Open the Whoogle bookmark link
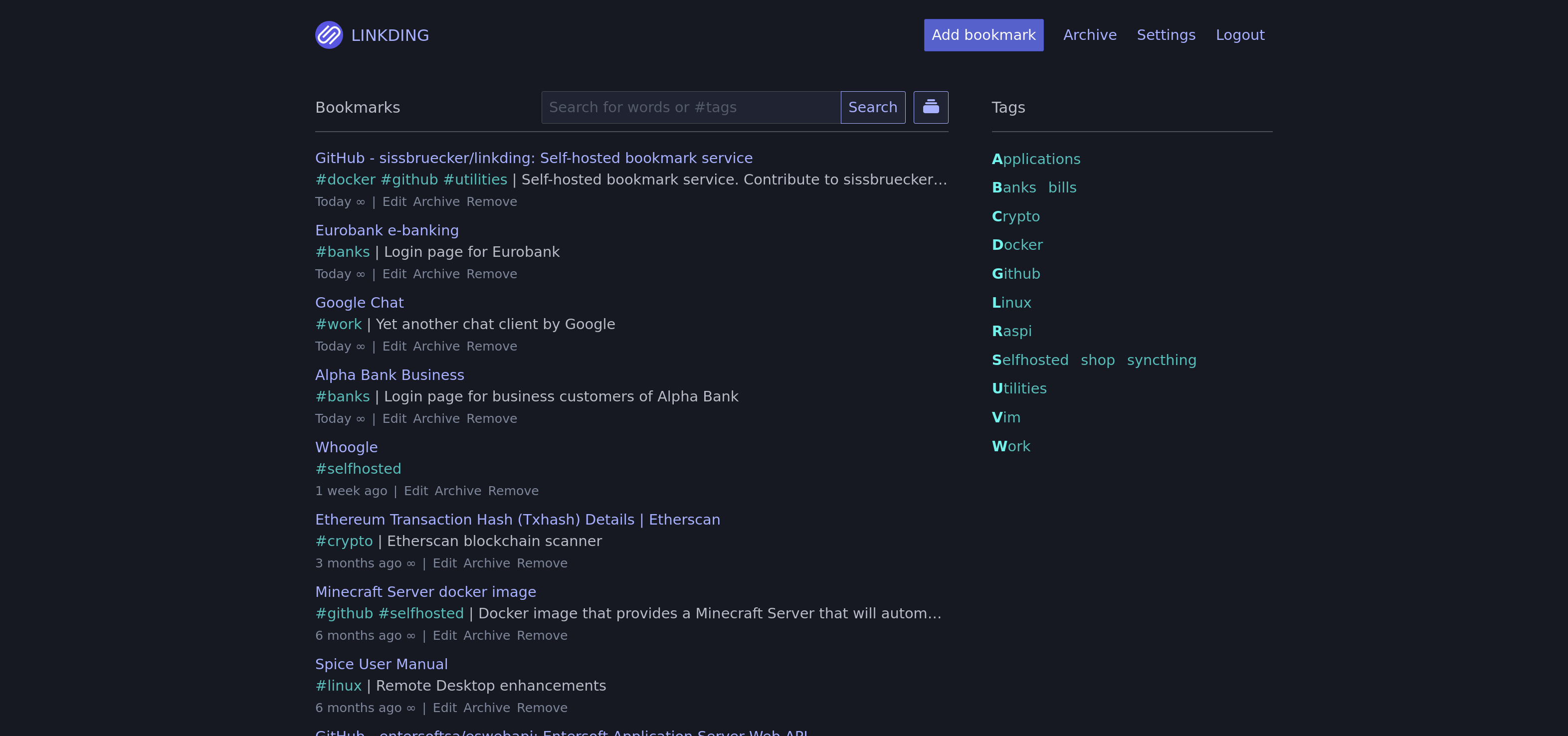The width and height of the screenshot is (1568, 736). [x=346, y=447]
